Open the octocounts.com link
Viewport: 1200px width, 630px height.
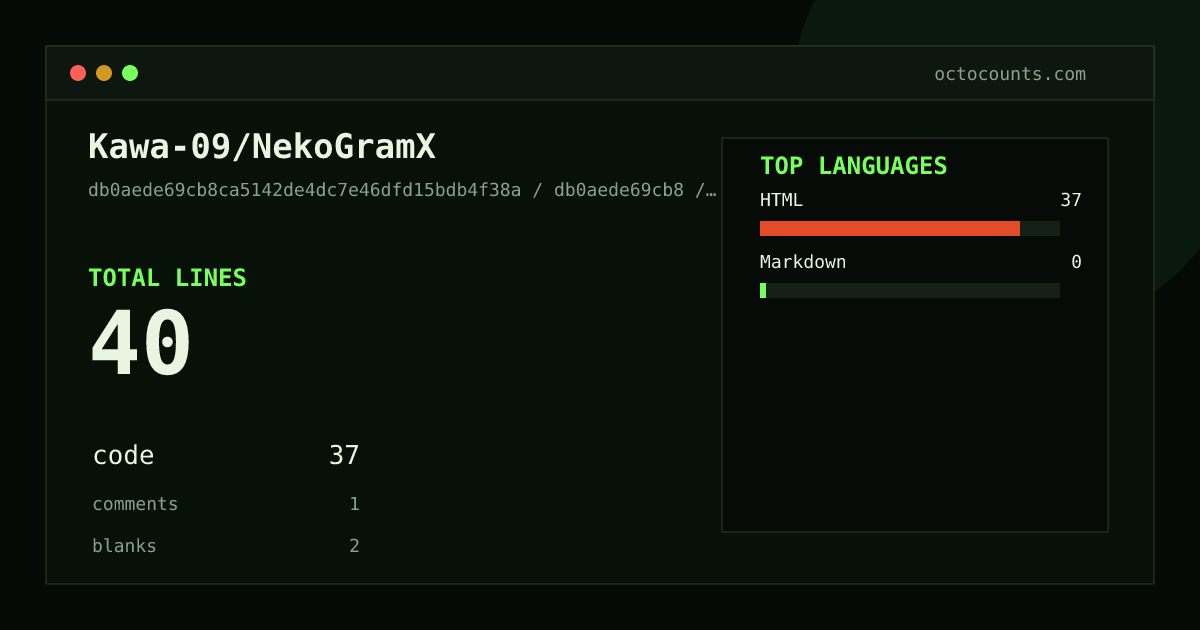1010,74
